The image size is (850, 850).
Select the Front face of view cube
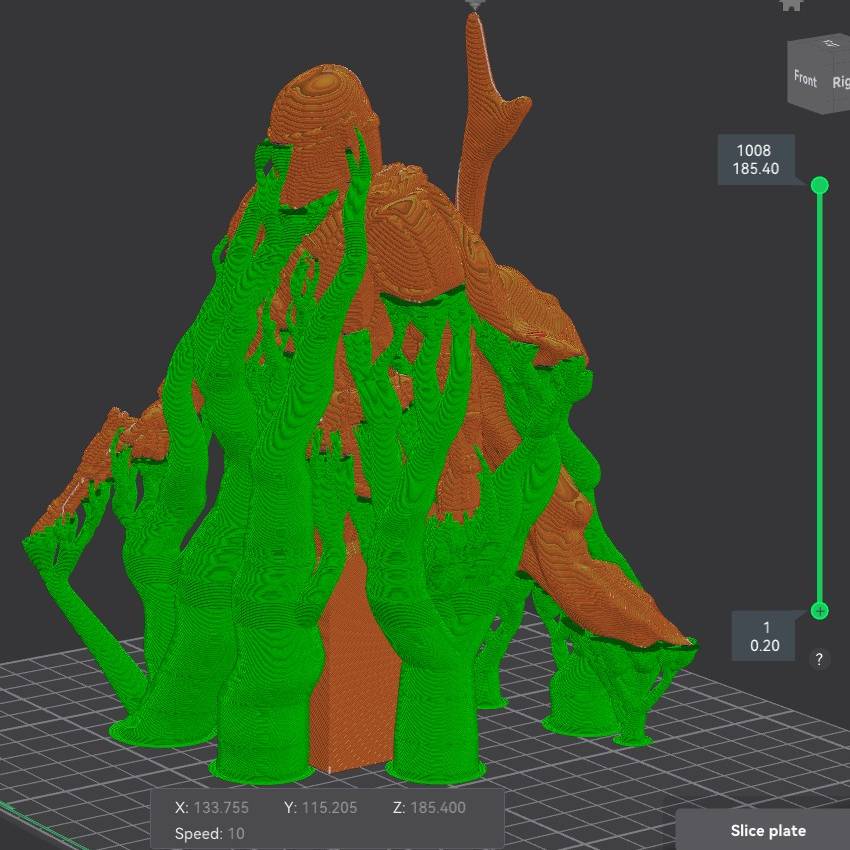click(x=805, y=79)
